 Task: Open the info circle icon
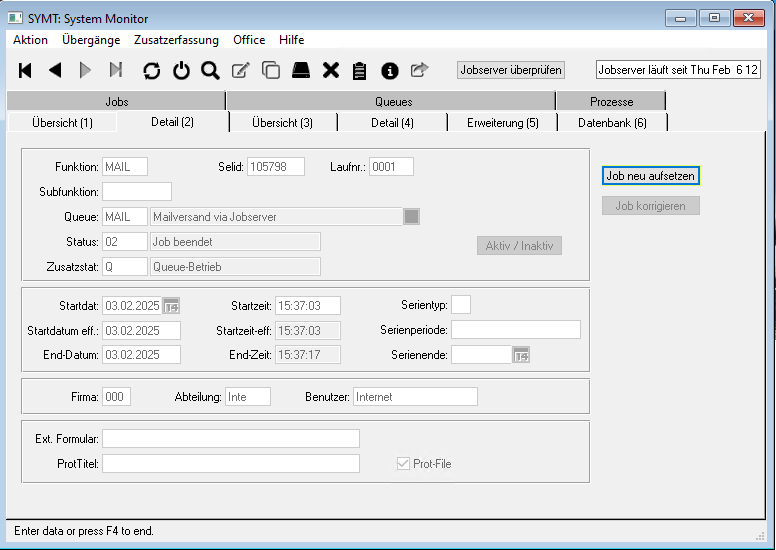pos(390,70)
